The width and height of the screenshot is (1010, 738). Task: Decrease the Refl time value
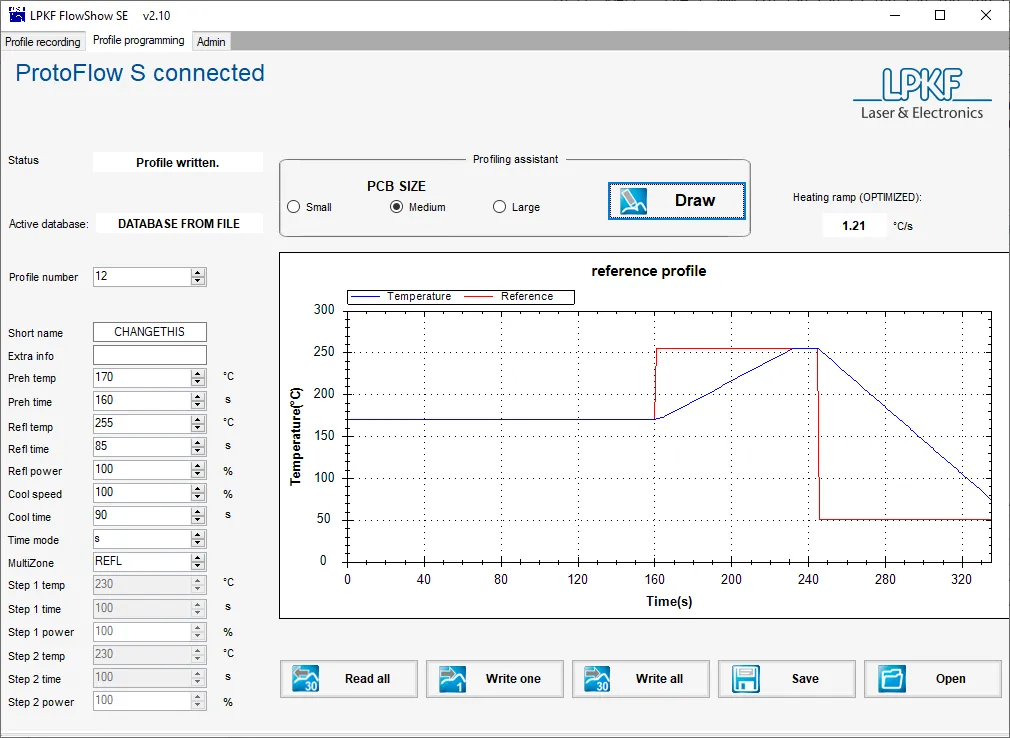(x=198, y=451)
